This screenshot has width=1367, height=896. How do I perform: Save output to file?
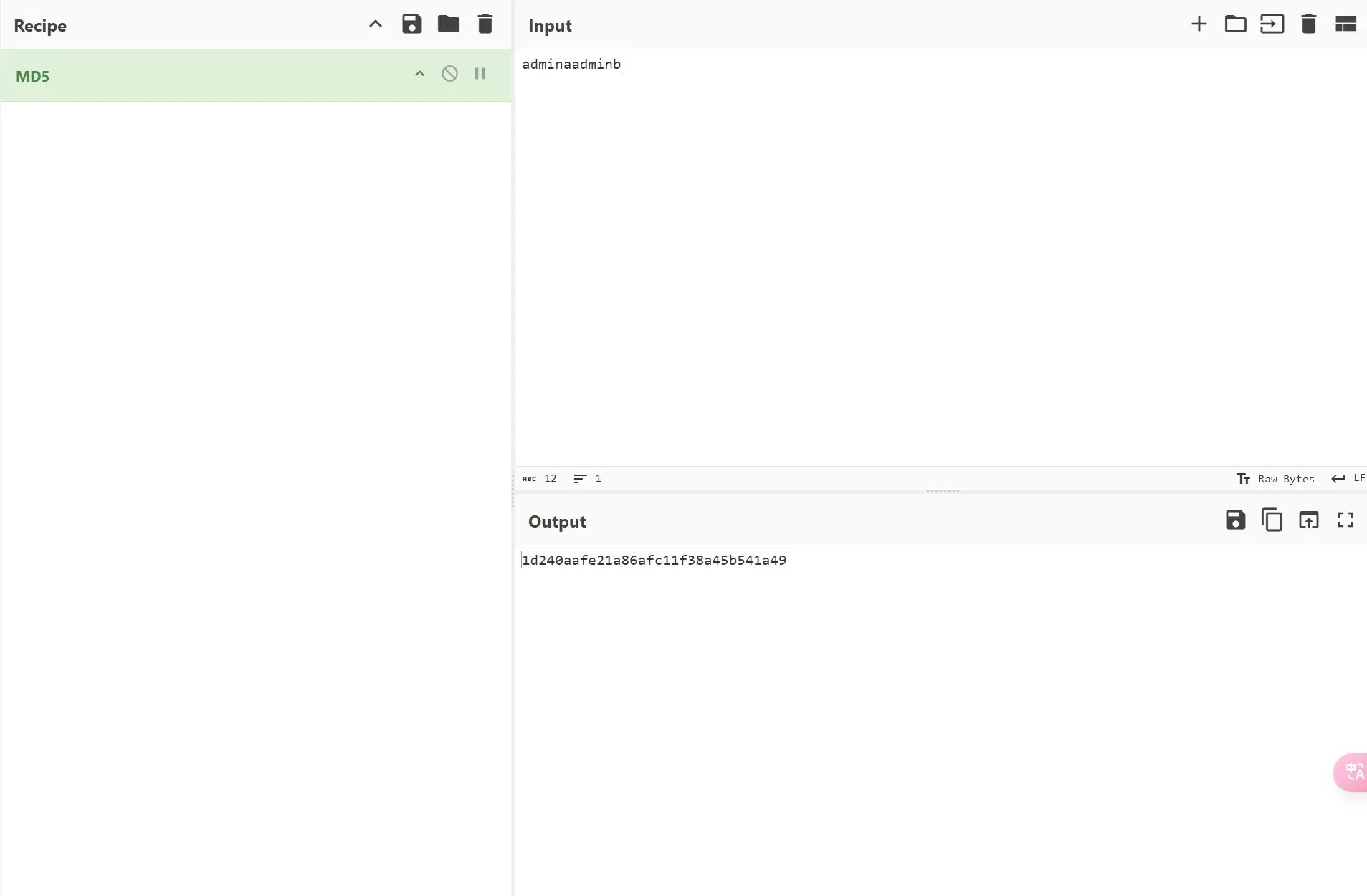[1235, 520]
